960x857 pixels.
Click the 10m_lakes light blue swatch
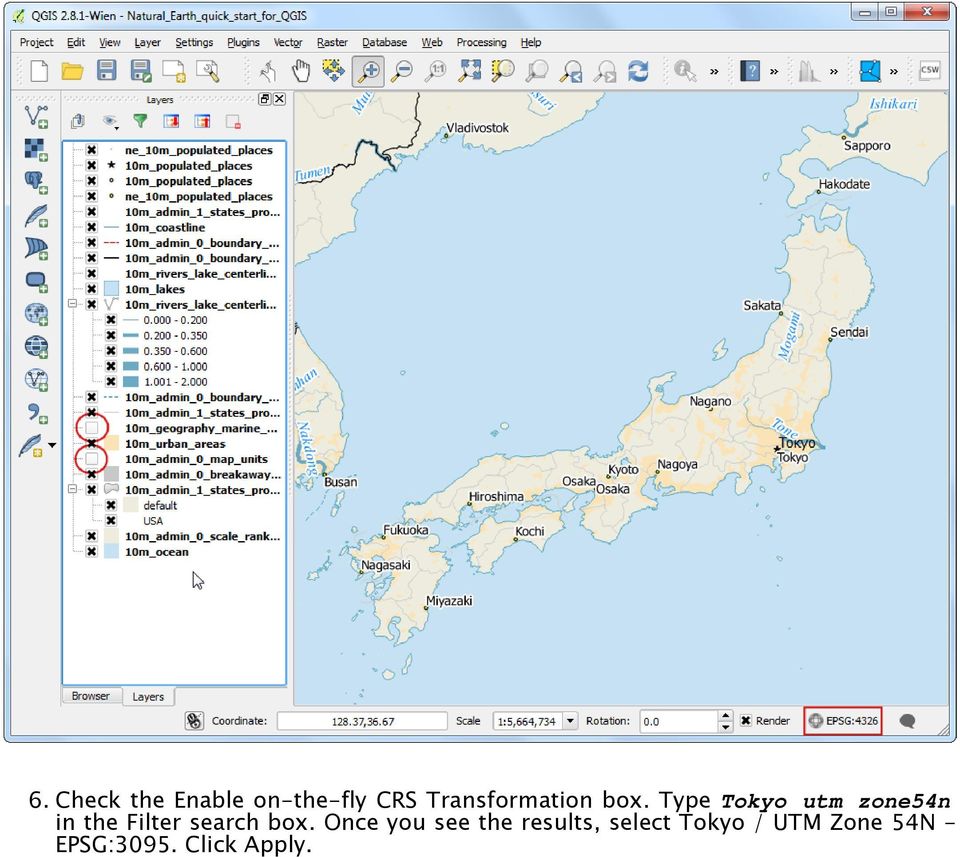[x=111, y=289]
